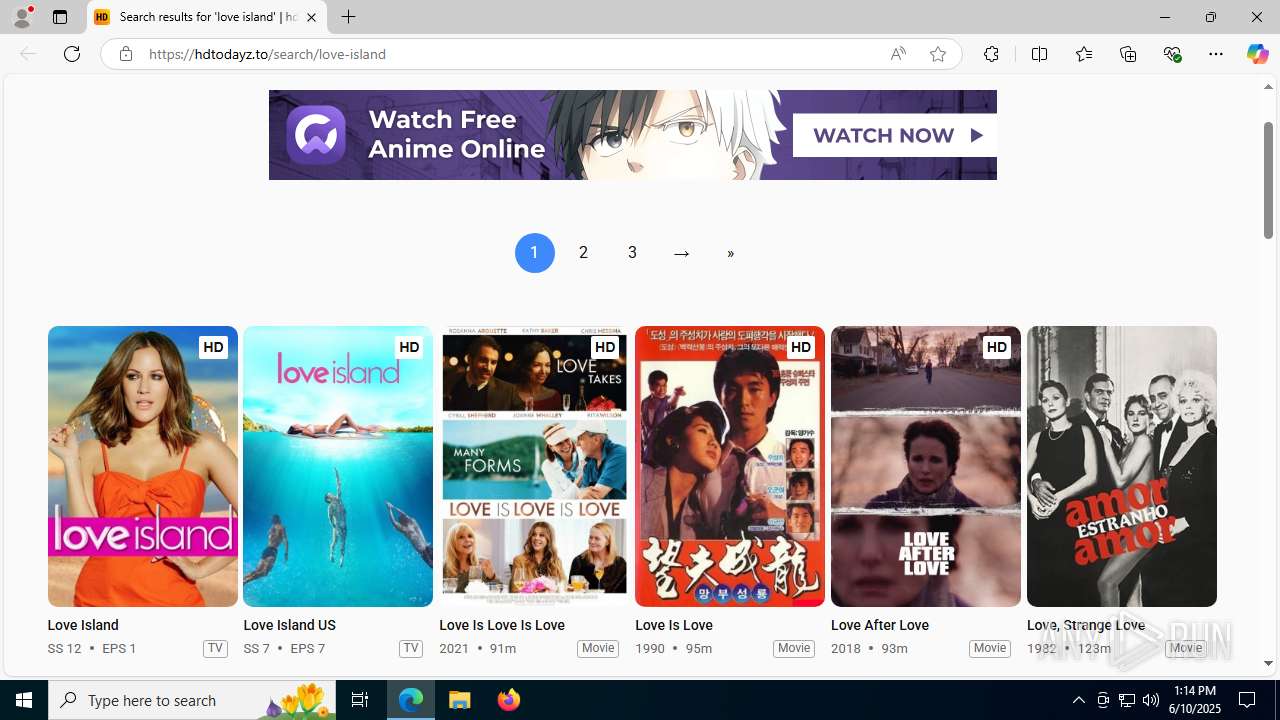The height and width of the screenshot is (720, 1280).
Task: Open a new browser tab
Action: [349, 17]
